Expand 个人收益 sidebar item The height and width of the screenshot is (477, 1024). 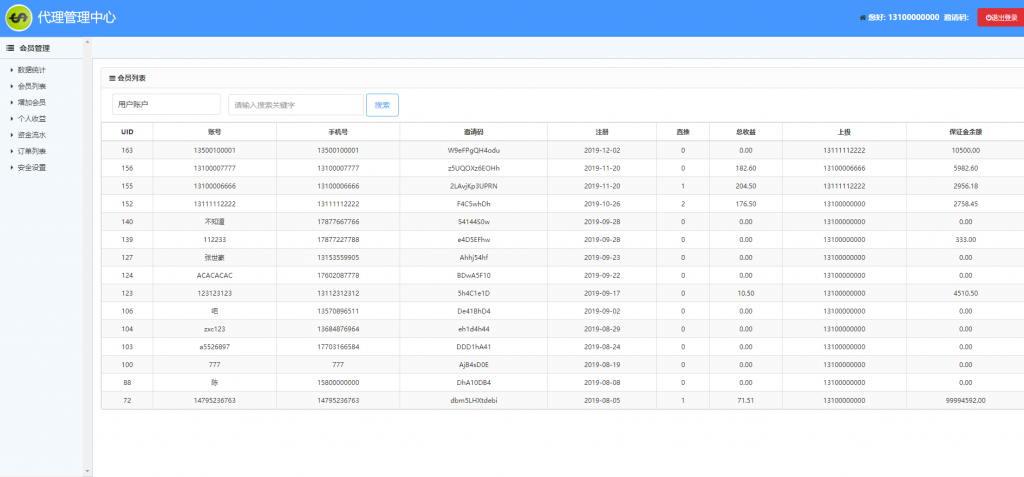point(32,118)
